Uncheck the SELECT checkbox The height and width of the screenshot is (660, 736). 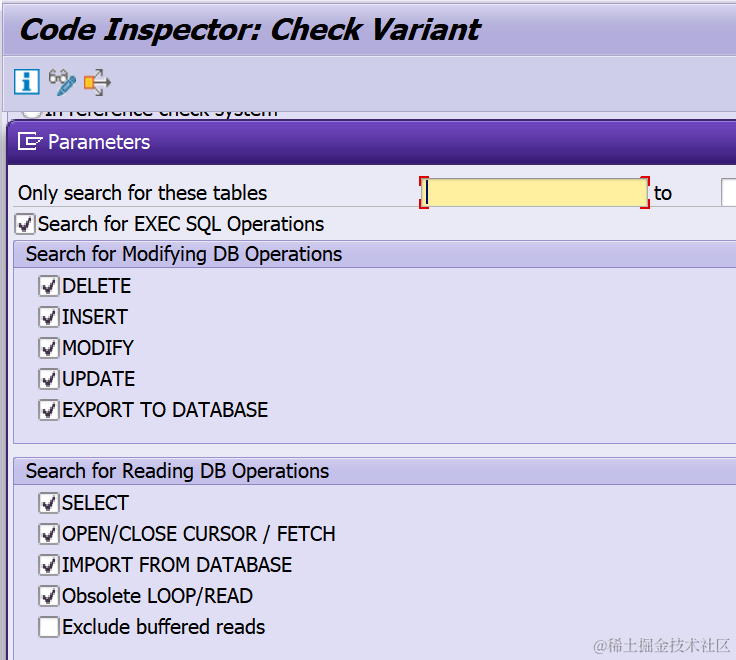(49, 503)
